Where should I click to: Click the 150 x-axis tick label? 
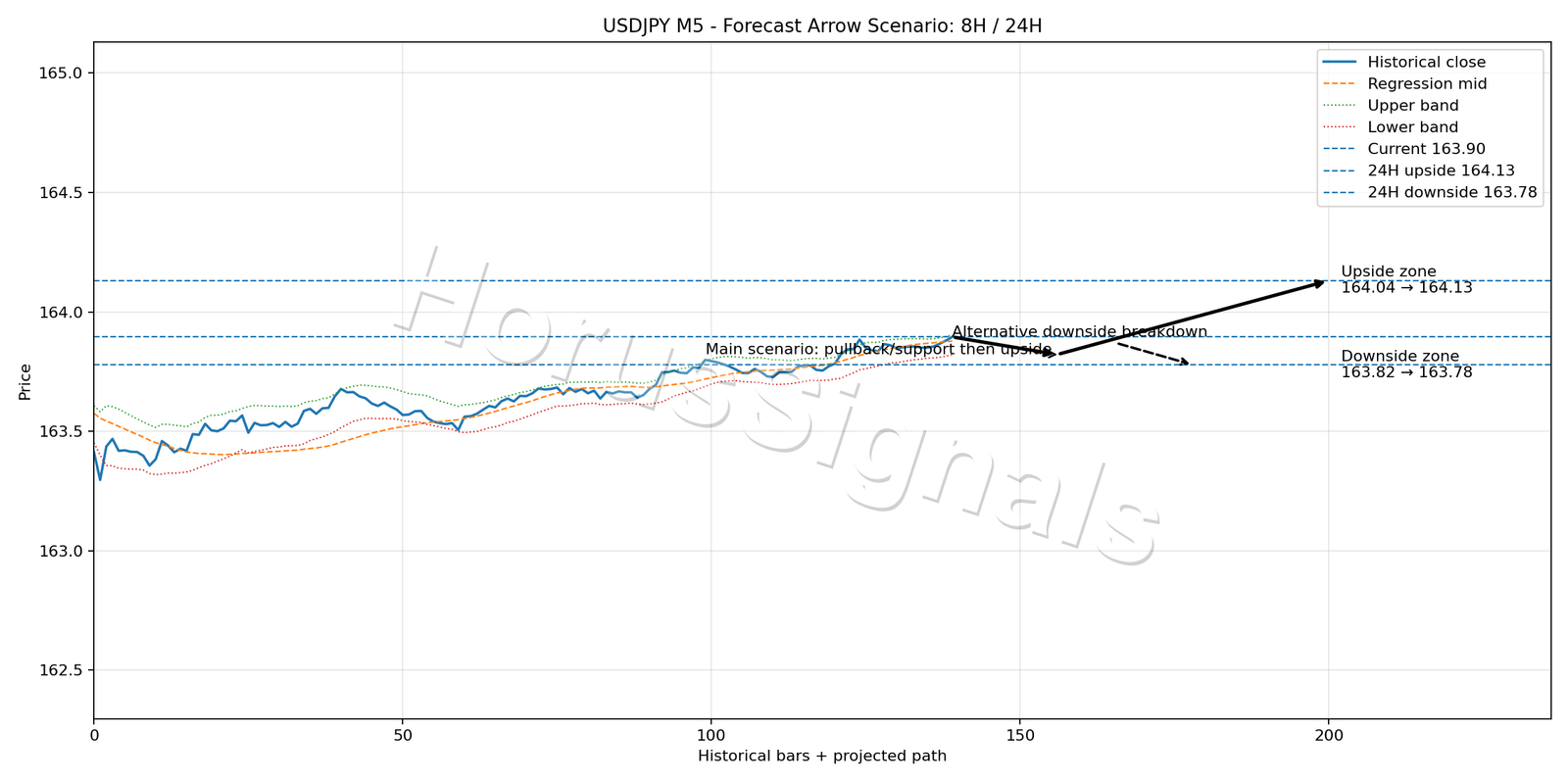coord(1019,734)
